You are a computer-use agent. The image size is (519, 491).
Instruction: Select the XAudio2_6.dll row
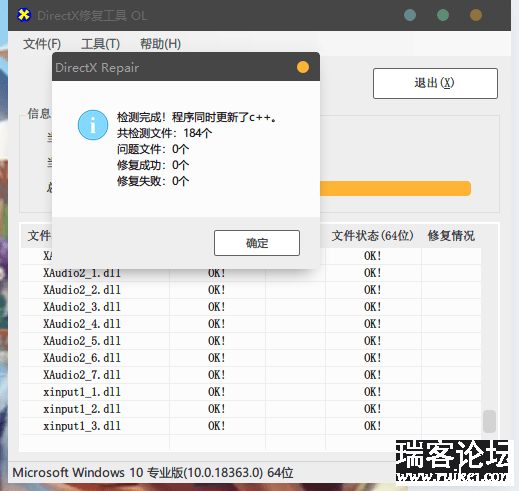pos(251,358)
